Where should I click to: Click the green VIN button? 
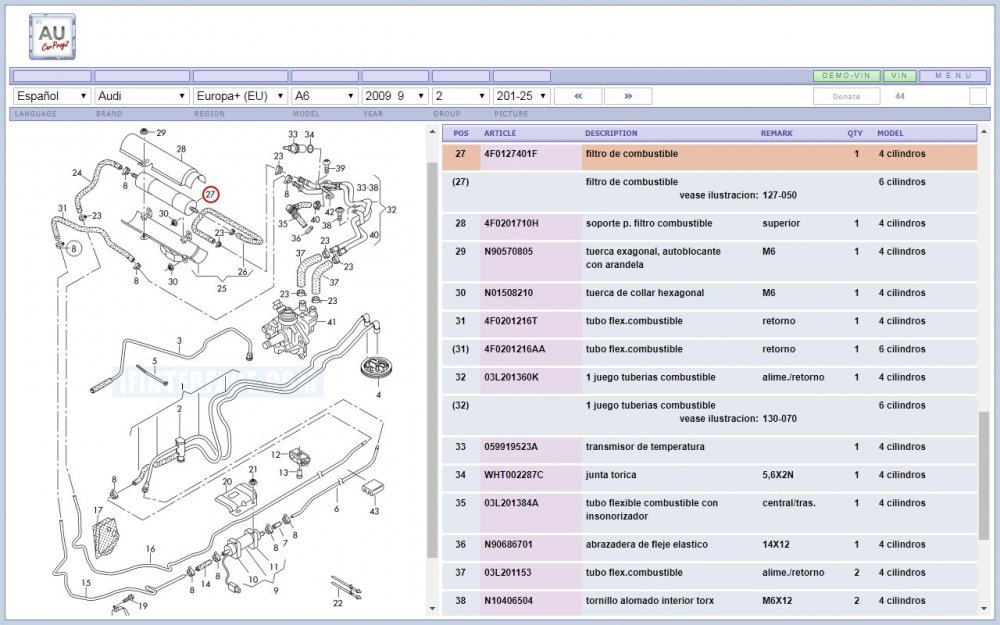899,76
